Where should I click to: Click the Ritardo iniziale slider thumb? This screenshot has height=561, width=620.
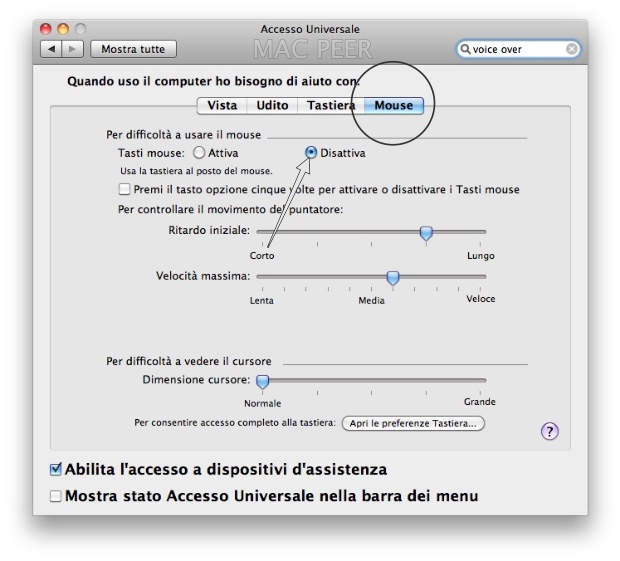pyautogui.click(x=426, y=233)
